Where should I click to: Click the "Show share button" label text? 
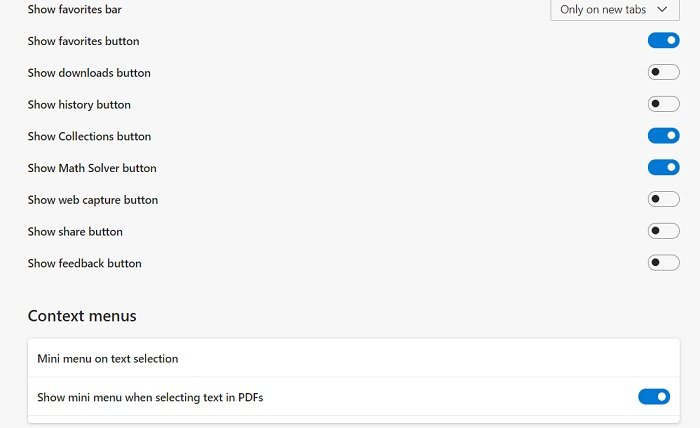pyautogui.click(x=75, y=231)
